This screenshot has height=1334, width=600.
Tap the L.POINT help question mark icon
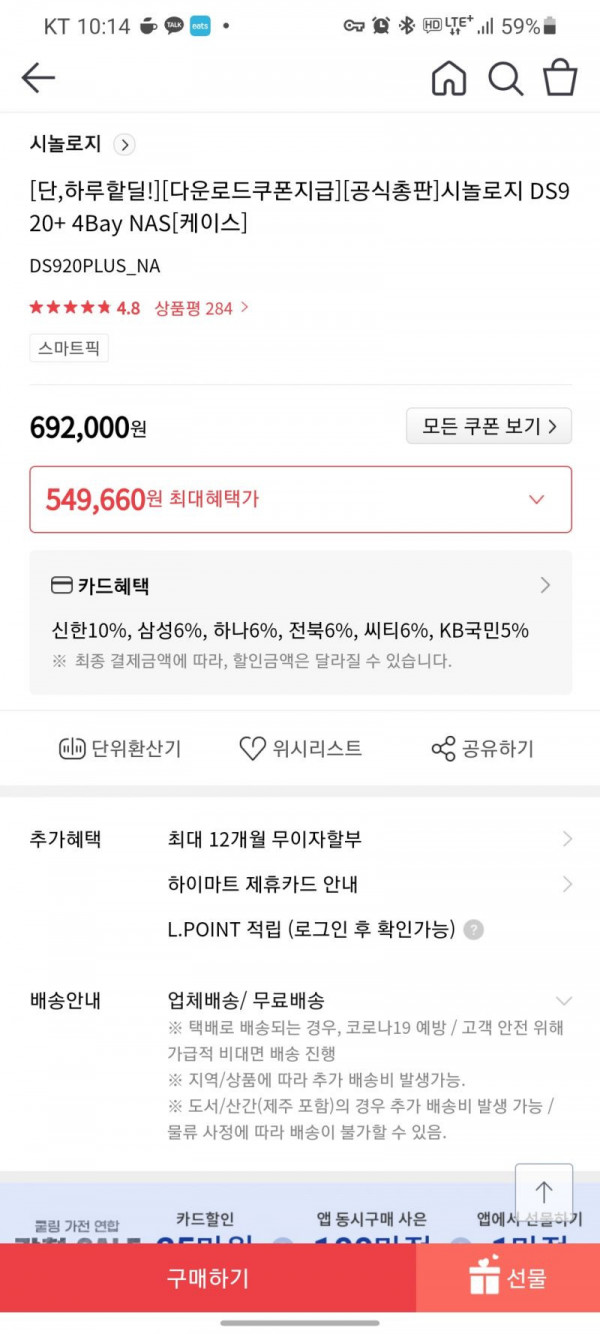tap(474, 930)
